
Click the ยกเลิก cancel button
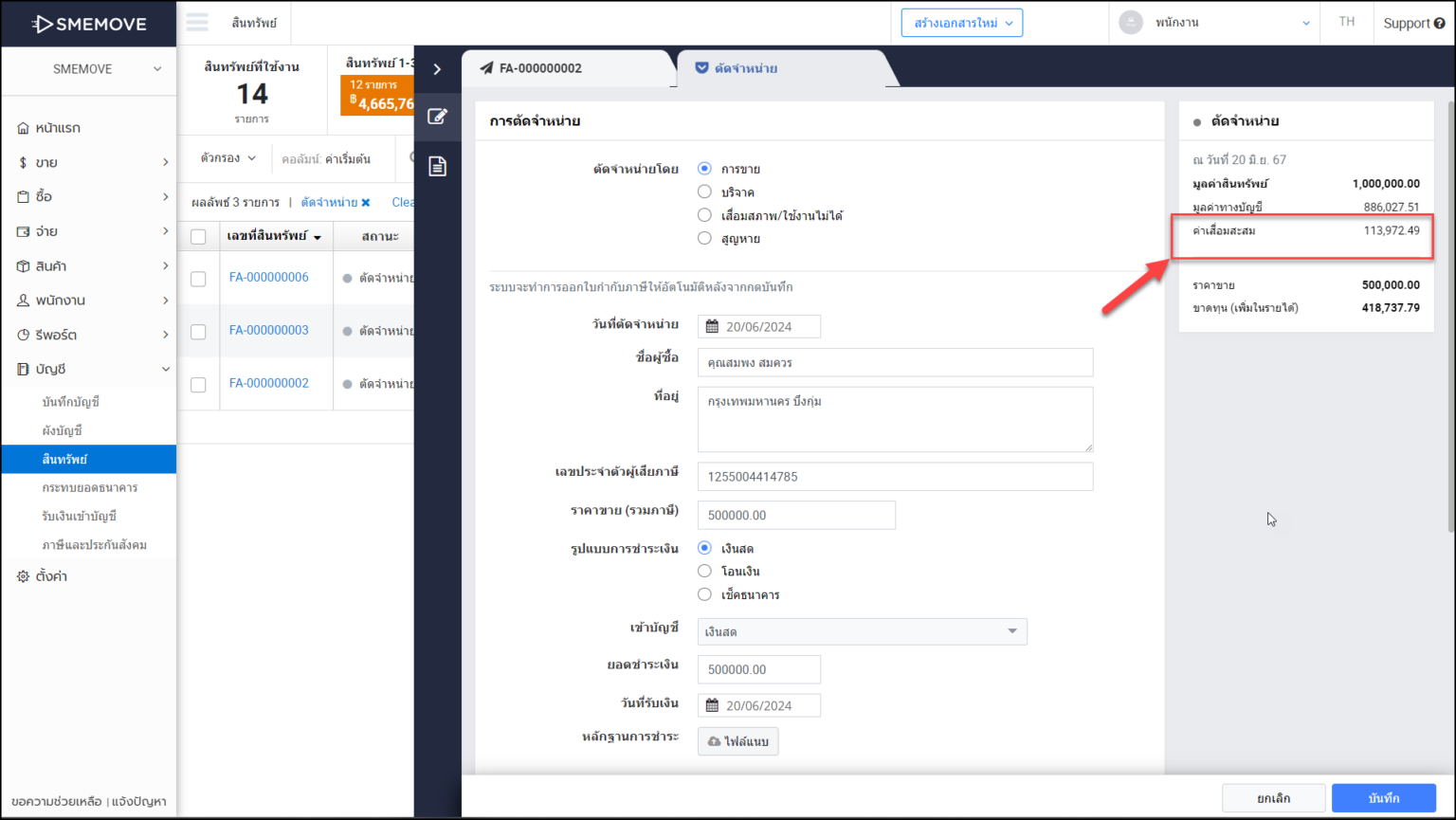(1273, 798)
